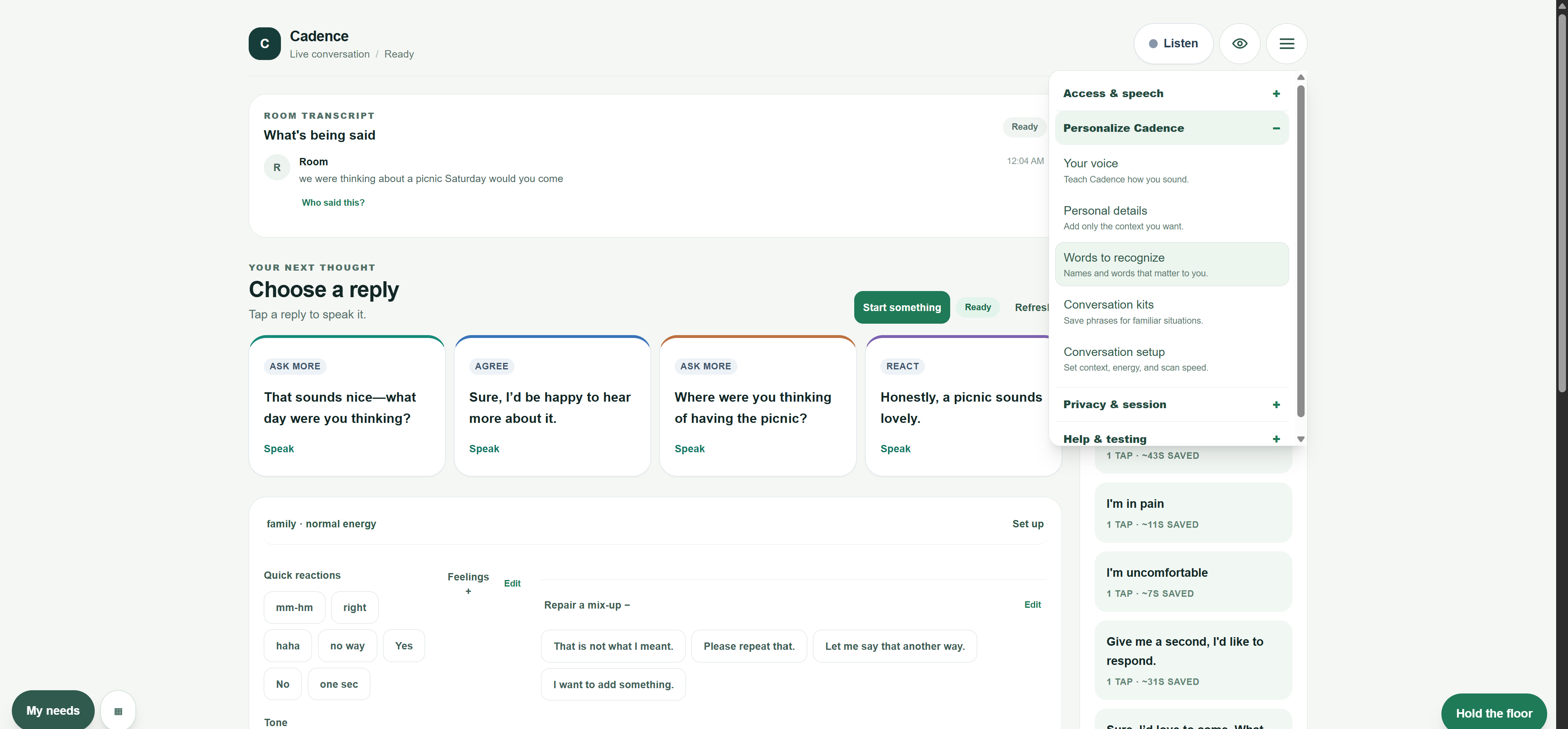The height and width of the screenshot is (729, 1568).
Task: Tap 'Please repeat that.' phrase
Action: [x=749, y=646]
